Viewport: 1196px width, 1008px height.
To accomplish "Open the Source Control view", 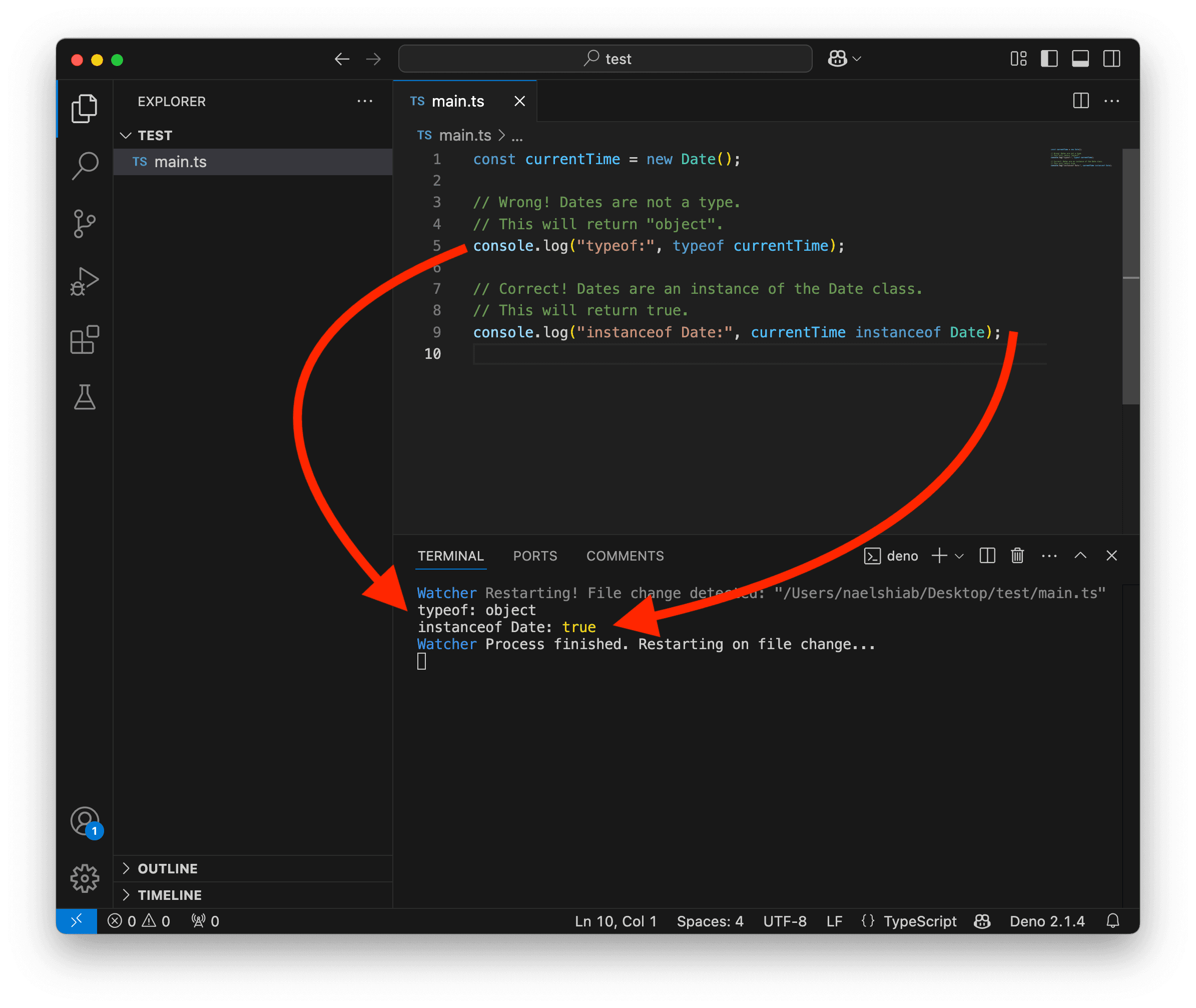I will click(85, 223).
